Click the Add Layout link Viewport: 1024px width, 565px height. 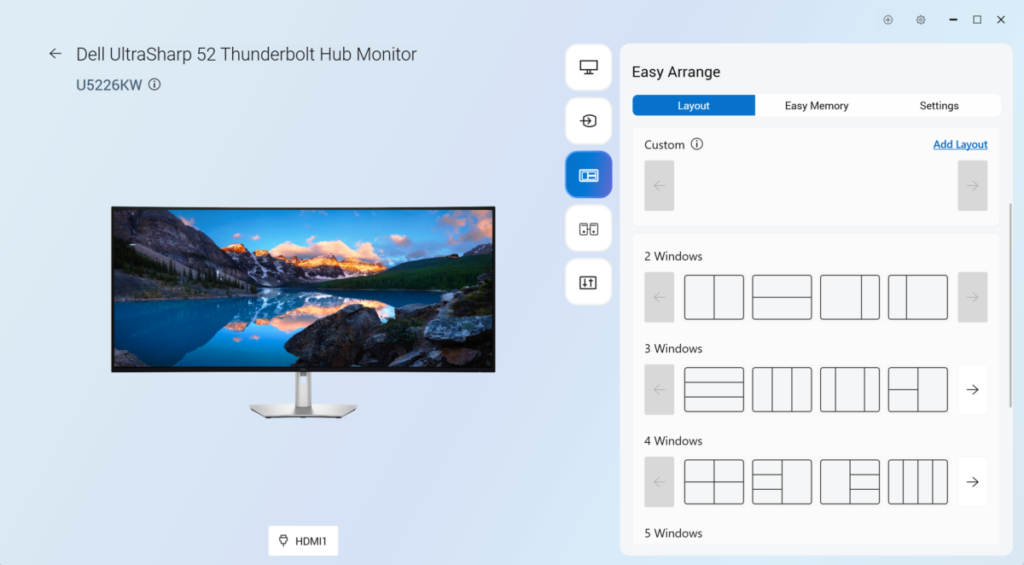click(x=960, y=144)
